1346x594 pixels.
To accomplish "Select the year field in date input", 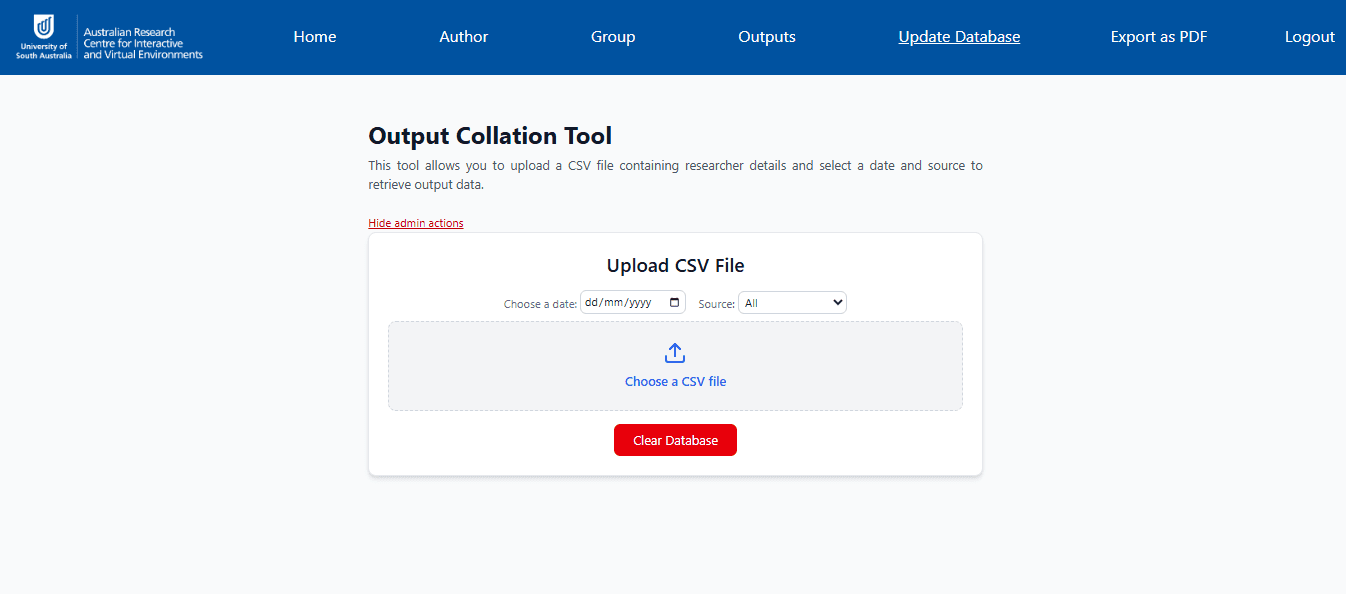I will point(639,303).
